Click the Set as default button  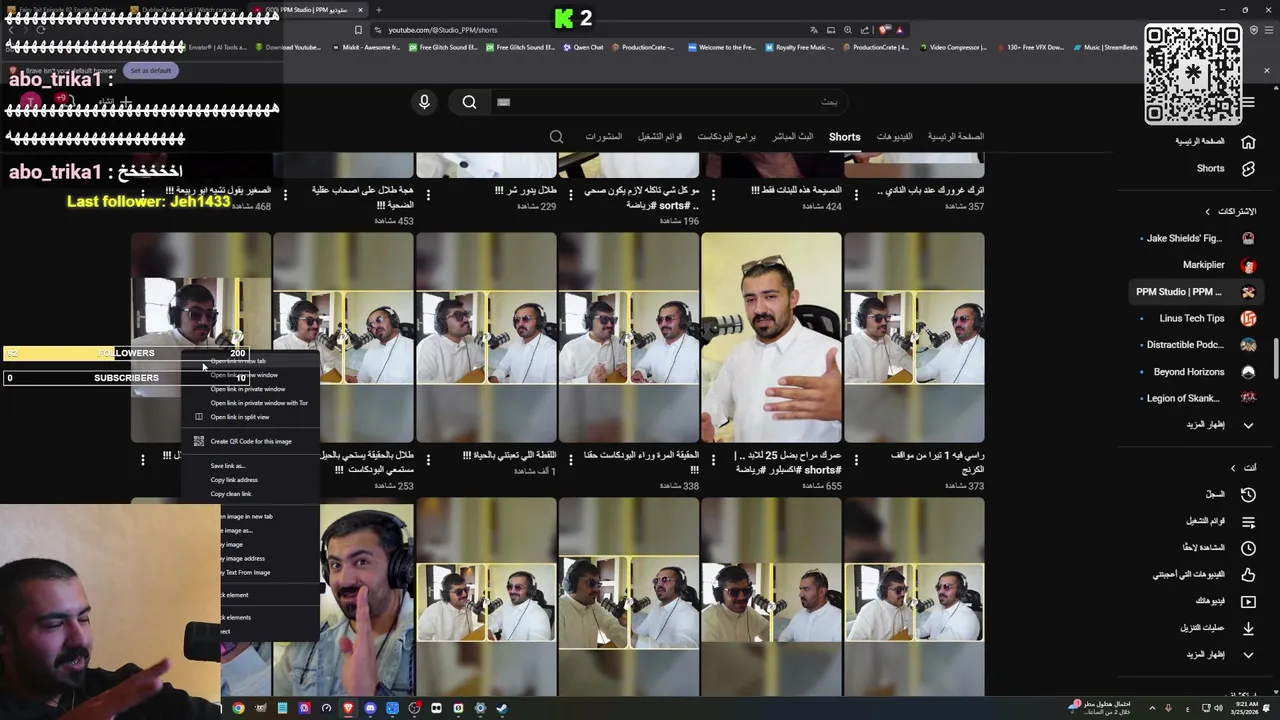(x=150, y=71)
